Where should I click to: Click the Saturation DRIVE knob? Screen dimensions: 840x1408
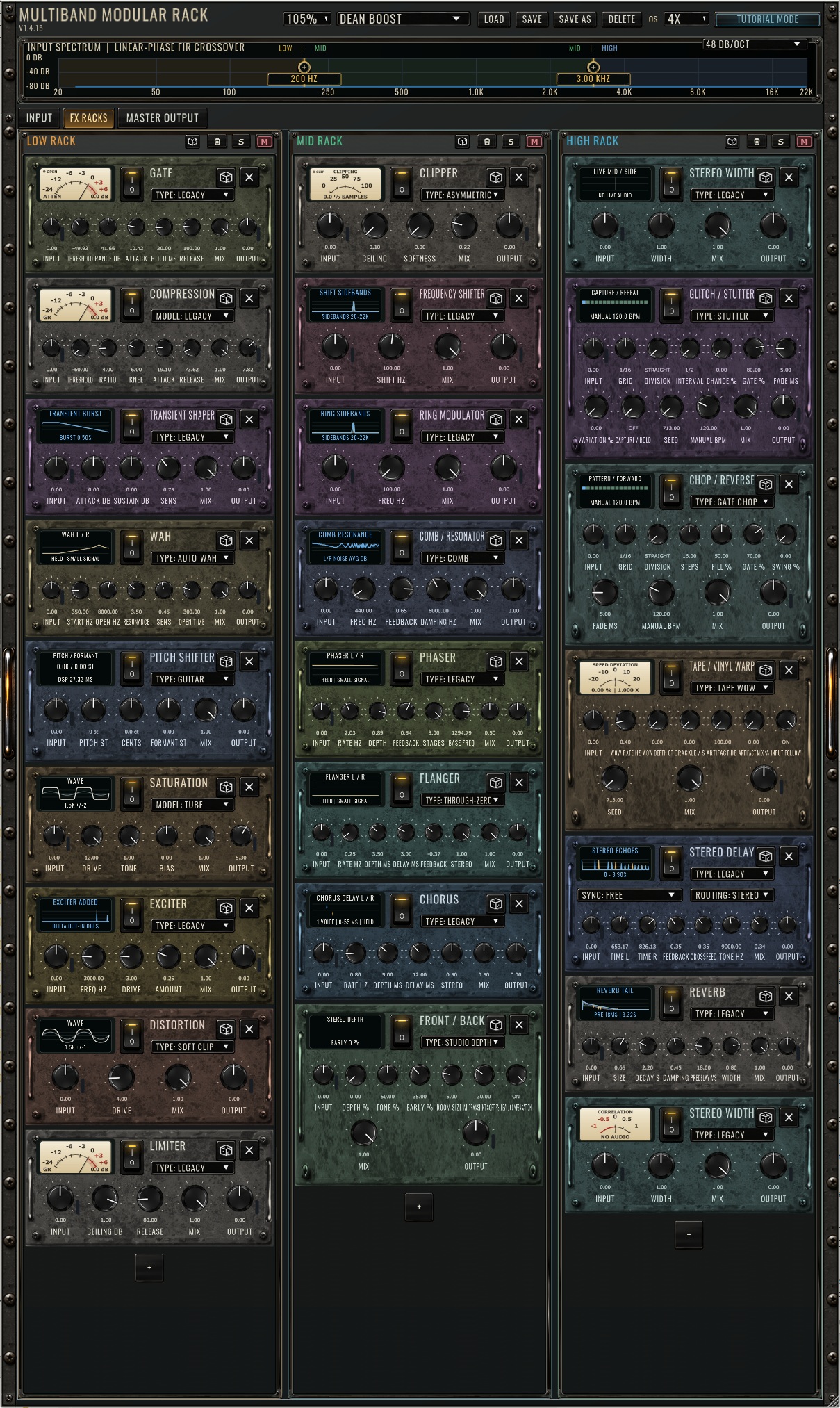pos(92,835)
